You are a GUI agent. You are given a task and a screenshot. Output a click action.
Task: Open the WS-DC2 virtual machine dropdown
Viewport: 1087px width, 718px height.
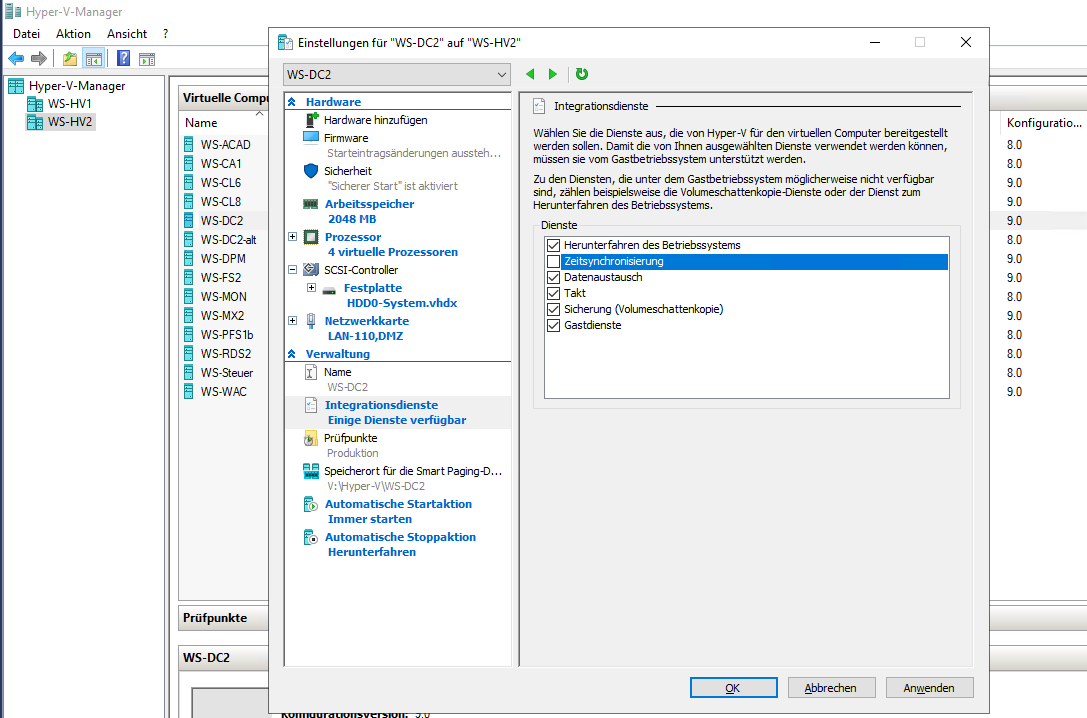(397, 74)
